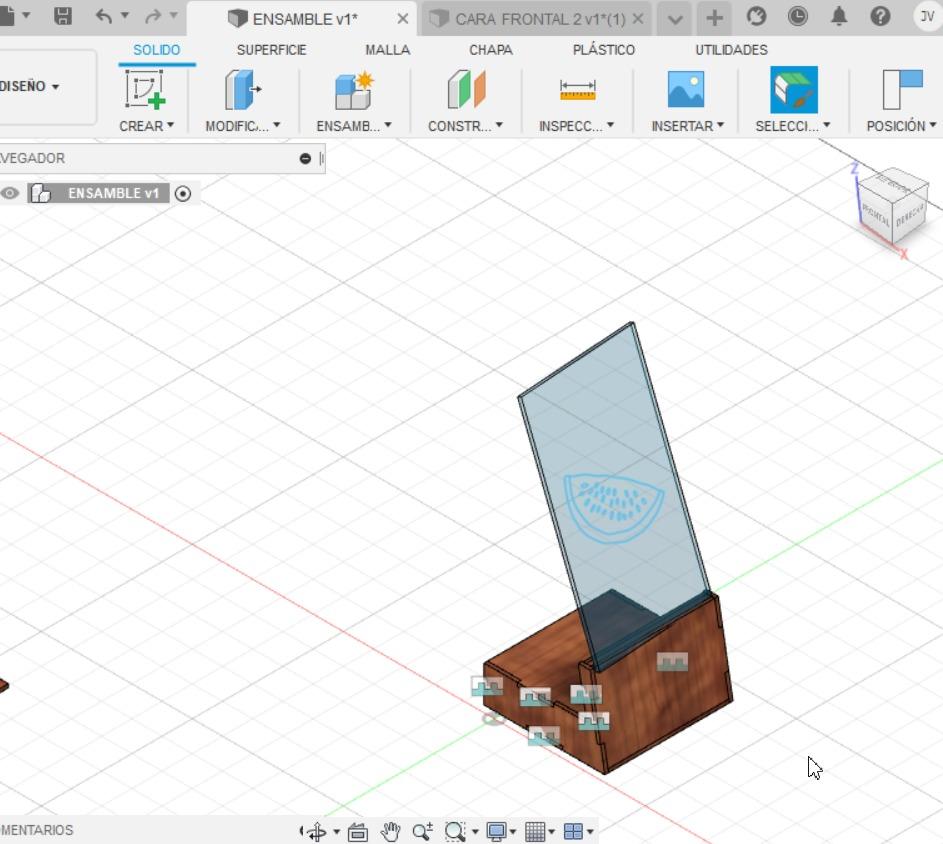
Task: Select the PLÁSTICO ribbon tab
Action: 604,50
